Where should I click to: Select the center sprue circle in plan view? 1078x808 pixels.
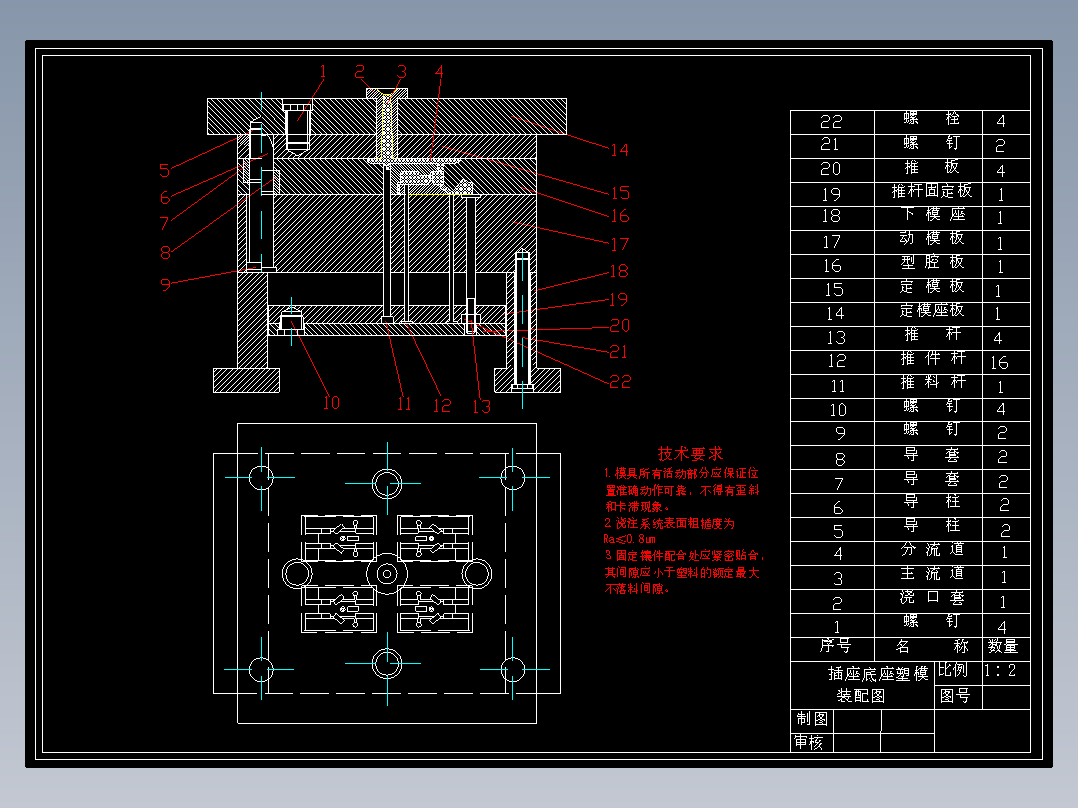pyautogui.click(x=387, y=574)
